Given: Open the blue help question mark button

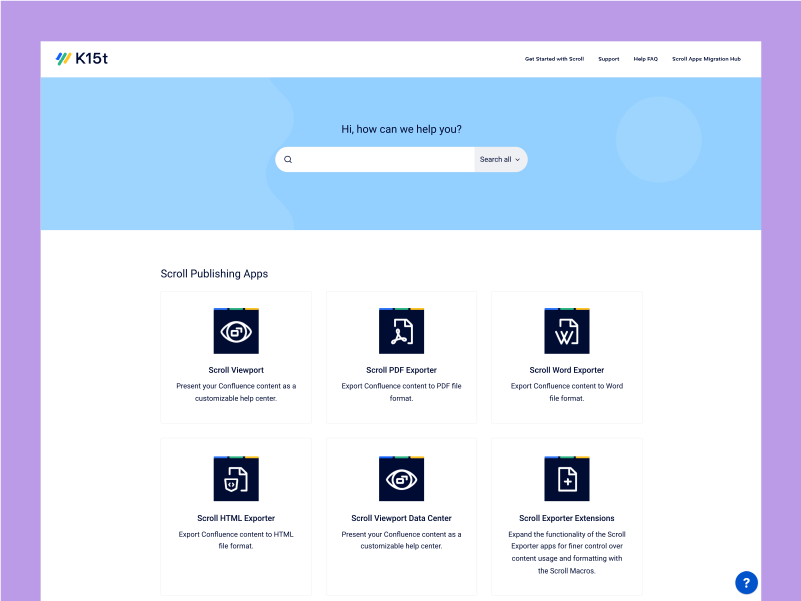Looking at the screenshot, I should 746,583.
